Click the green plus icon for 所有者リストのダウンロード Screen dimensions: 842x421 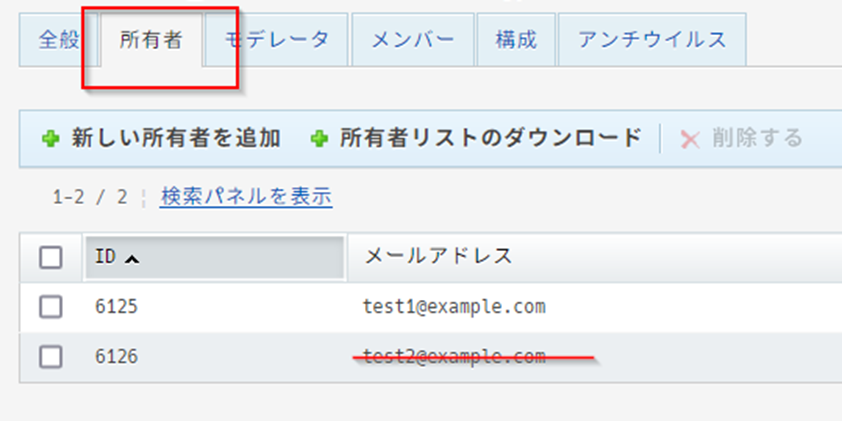(x=319, y=139)
